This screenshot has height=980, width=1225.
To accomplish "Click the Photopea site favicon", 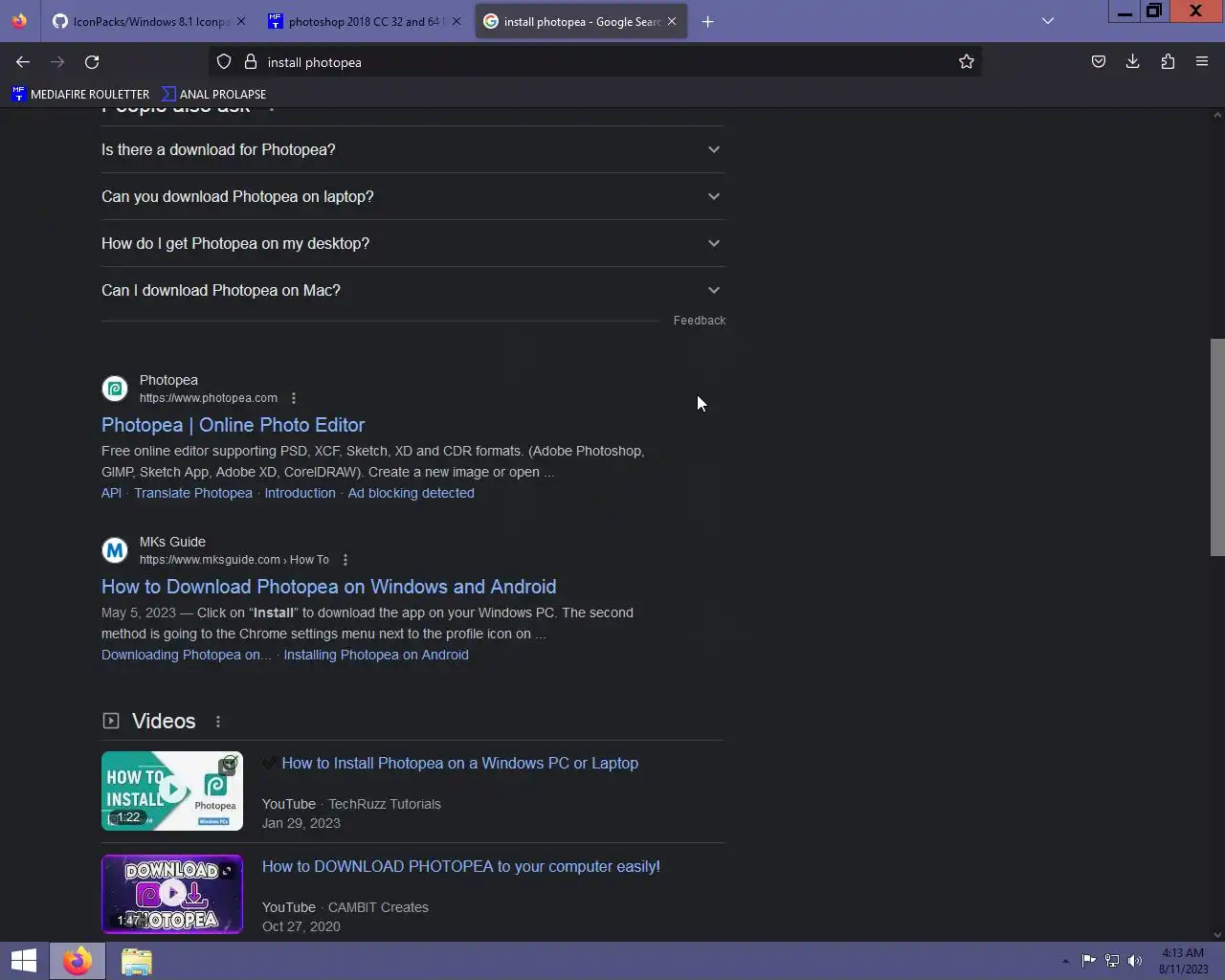I will (x=115, y=389).
